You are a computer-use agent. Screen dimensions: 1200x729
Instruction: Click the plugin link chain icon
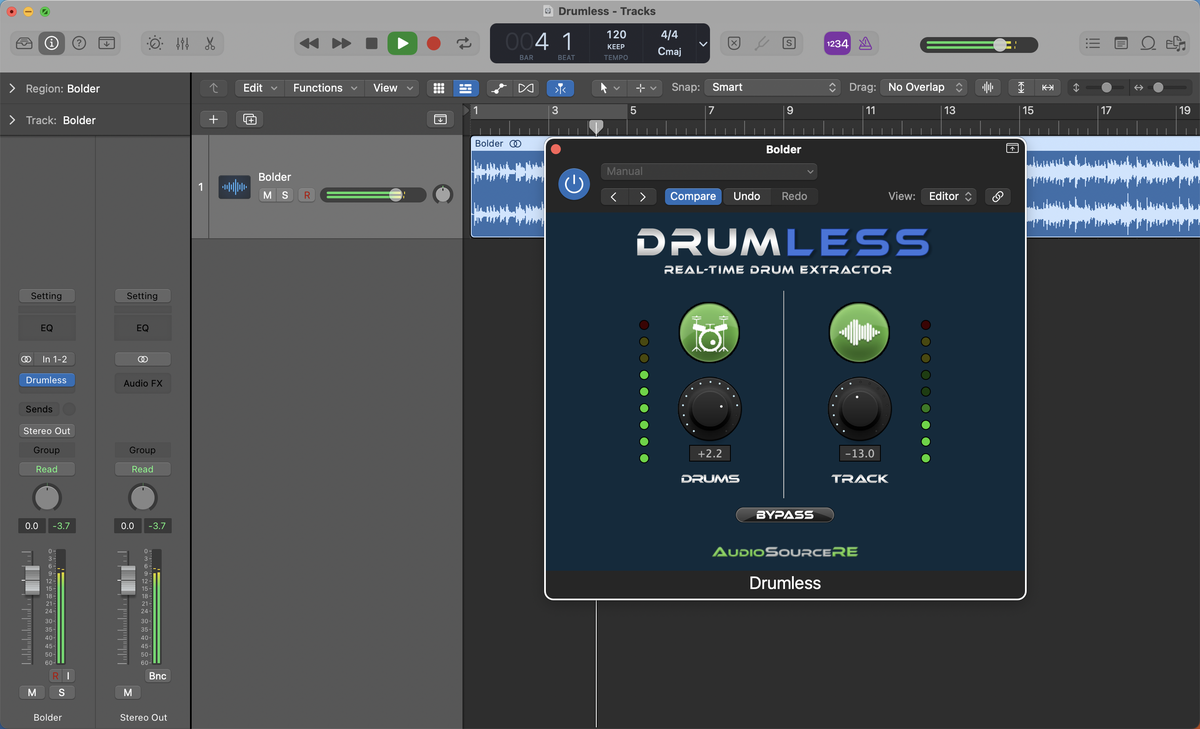click(997, 196)
